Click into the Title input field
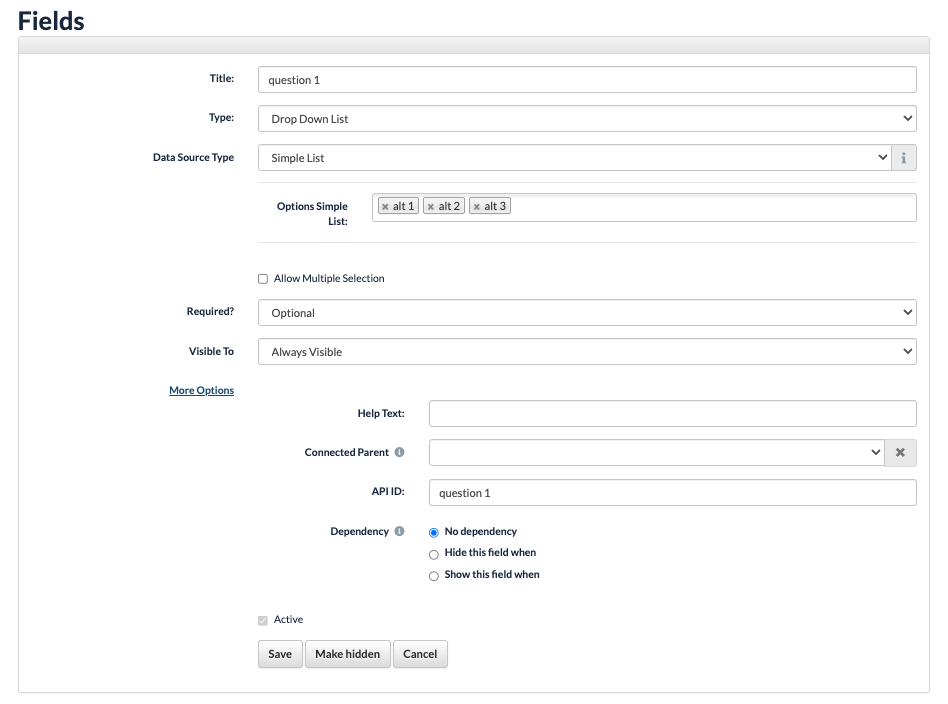Screen dimensions: 948x704 point(587,80)
